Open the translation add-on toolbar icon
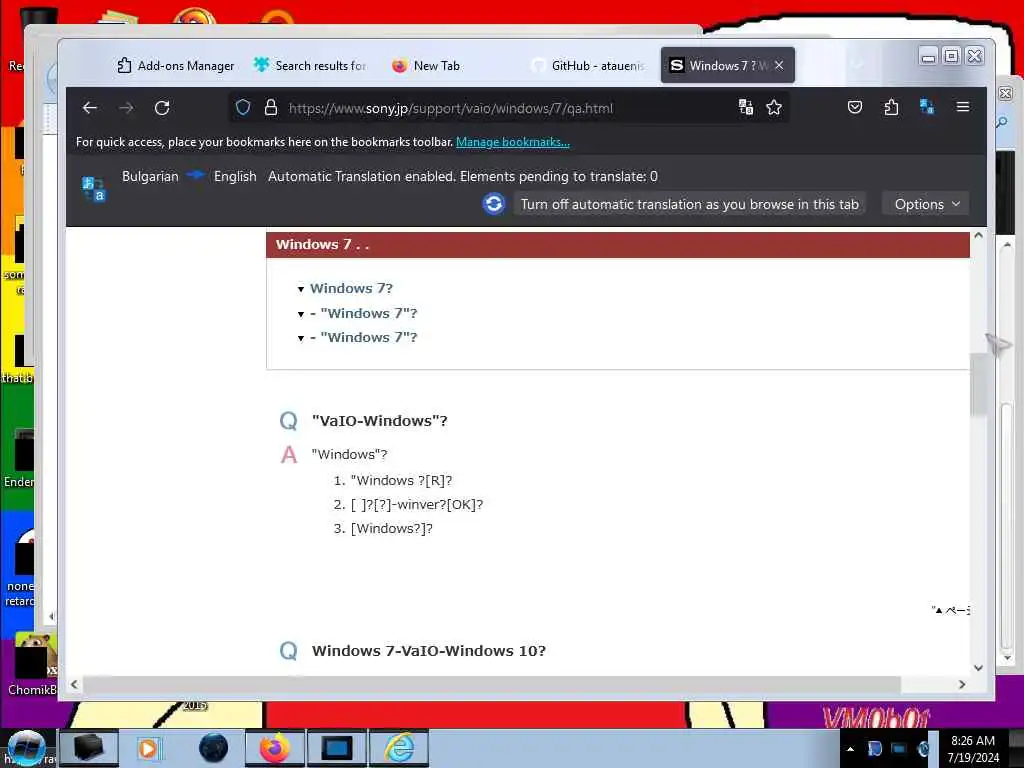 coord(927,107)
